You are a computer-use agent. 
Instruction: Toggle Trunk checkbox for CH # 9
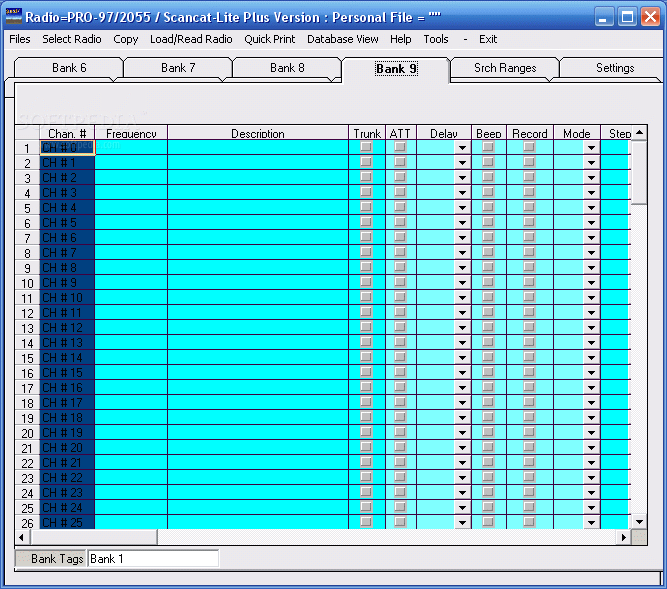coord(366,282)
